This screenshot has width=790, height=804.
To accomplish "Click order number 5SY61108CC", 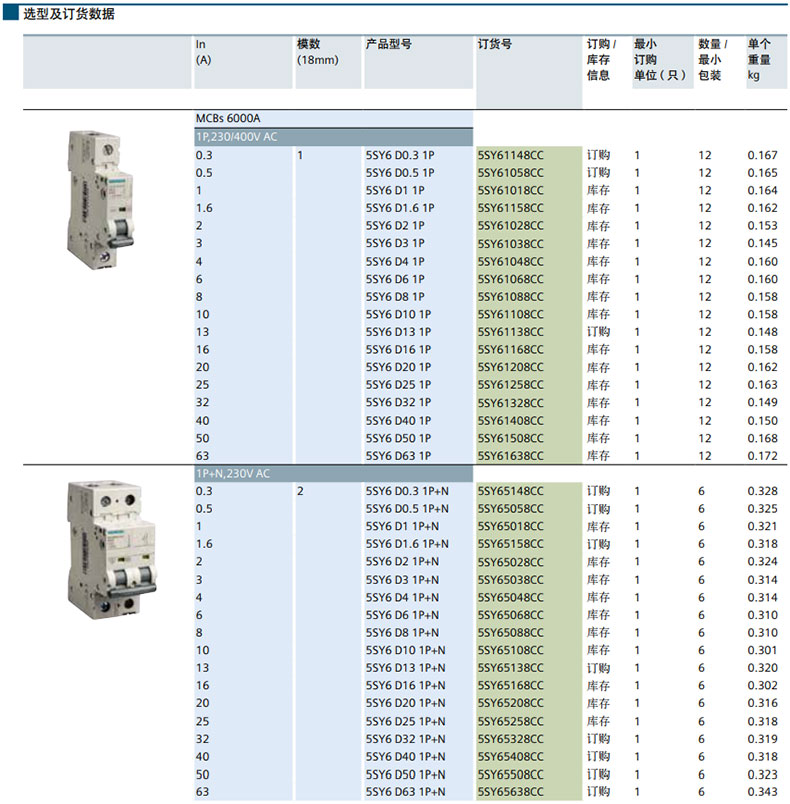I will pyautogui.click(x=511, y=314).
